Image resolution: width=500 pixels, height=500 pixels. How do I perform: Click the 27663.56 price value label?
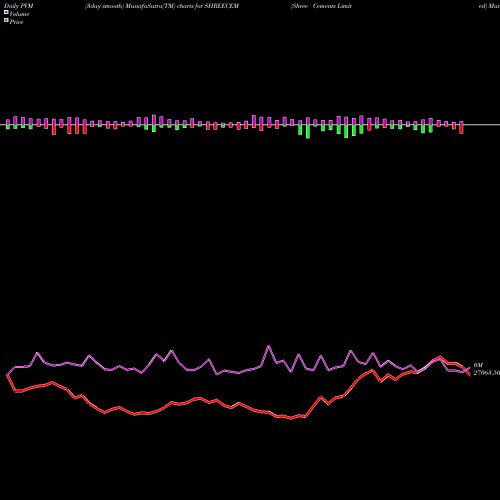(487, 373)
